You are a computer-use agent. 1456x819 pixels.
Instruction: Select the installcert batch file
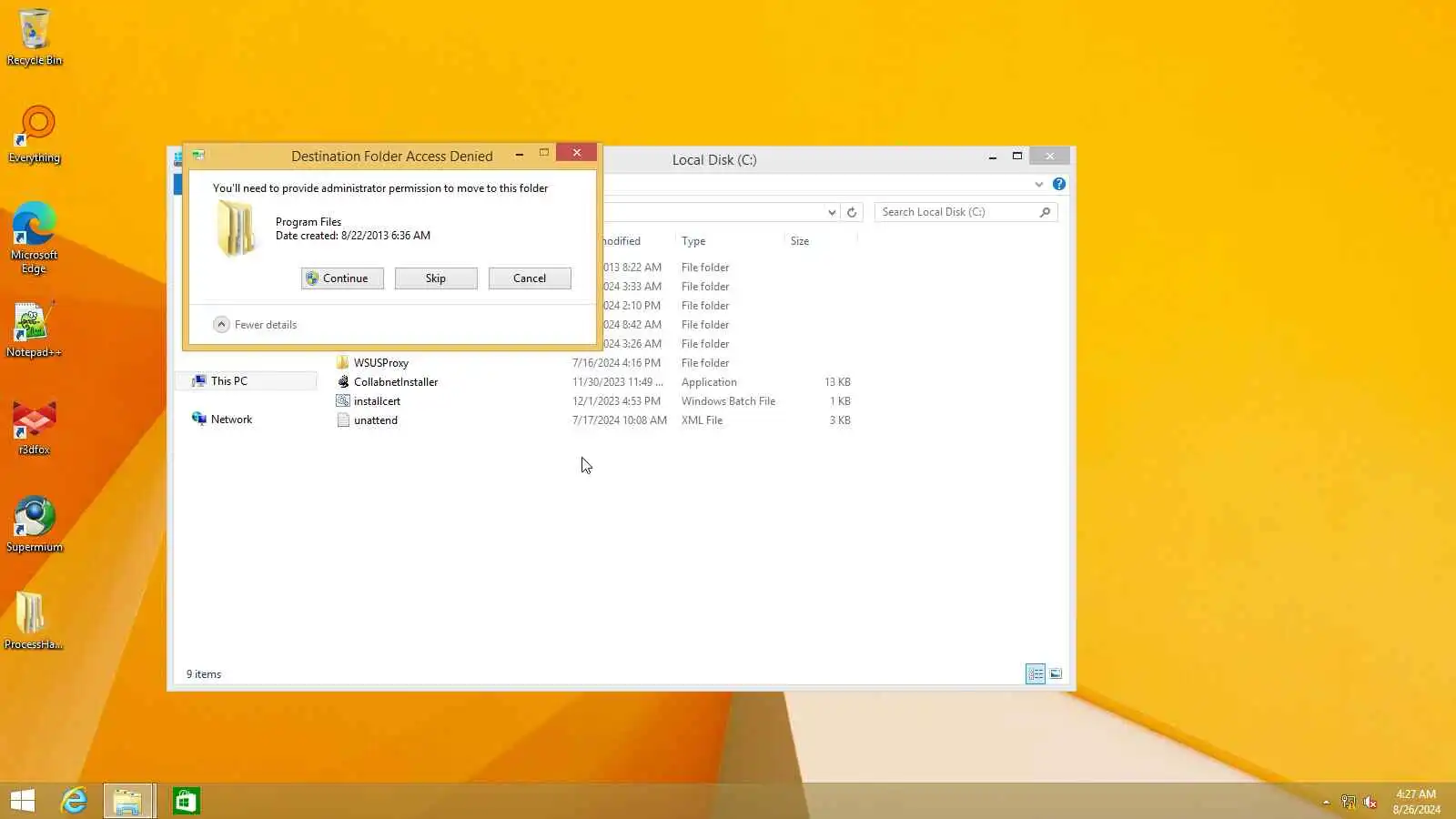pyautogui.click(x=377, y=401)
